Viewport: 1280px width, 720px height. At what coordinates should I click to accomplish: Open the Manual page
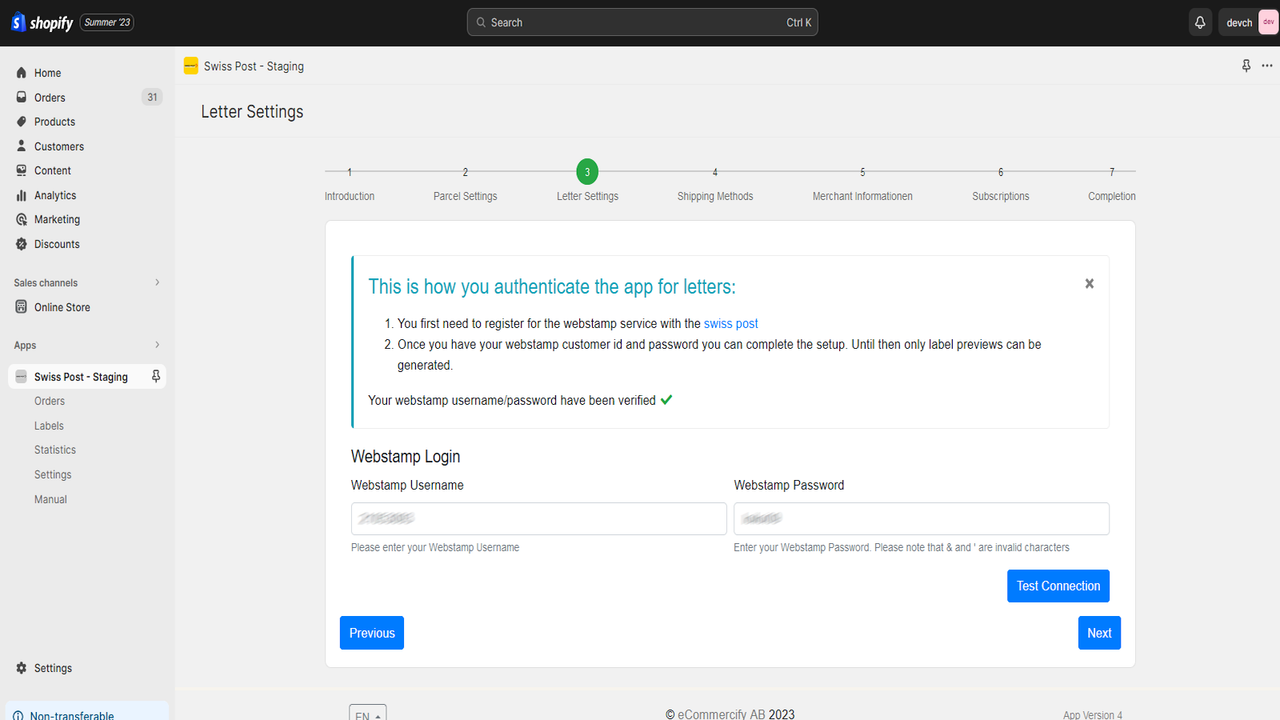pyautogui.click(x=50, y=499)
